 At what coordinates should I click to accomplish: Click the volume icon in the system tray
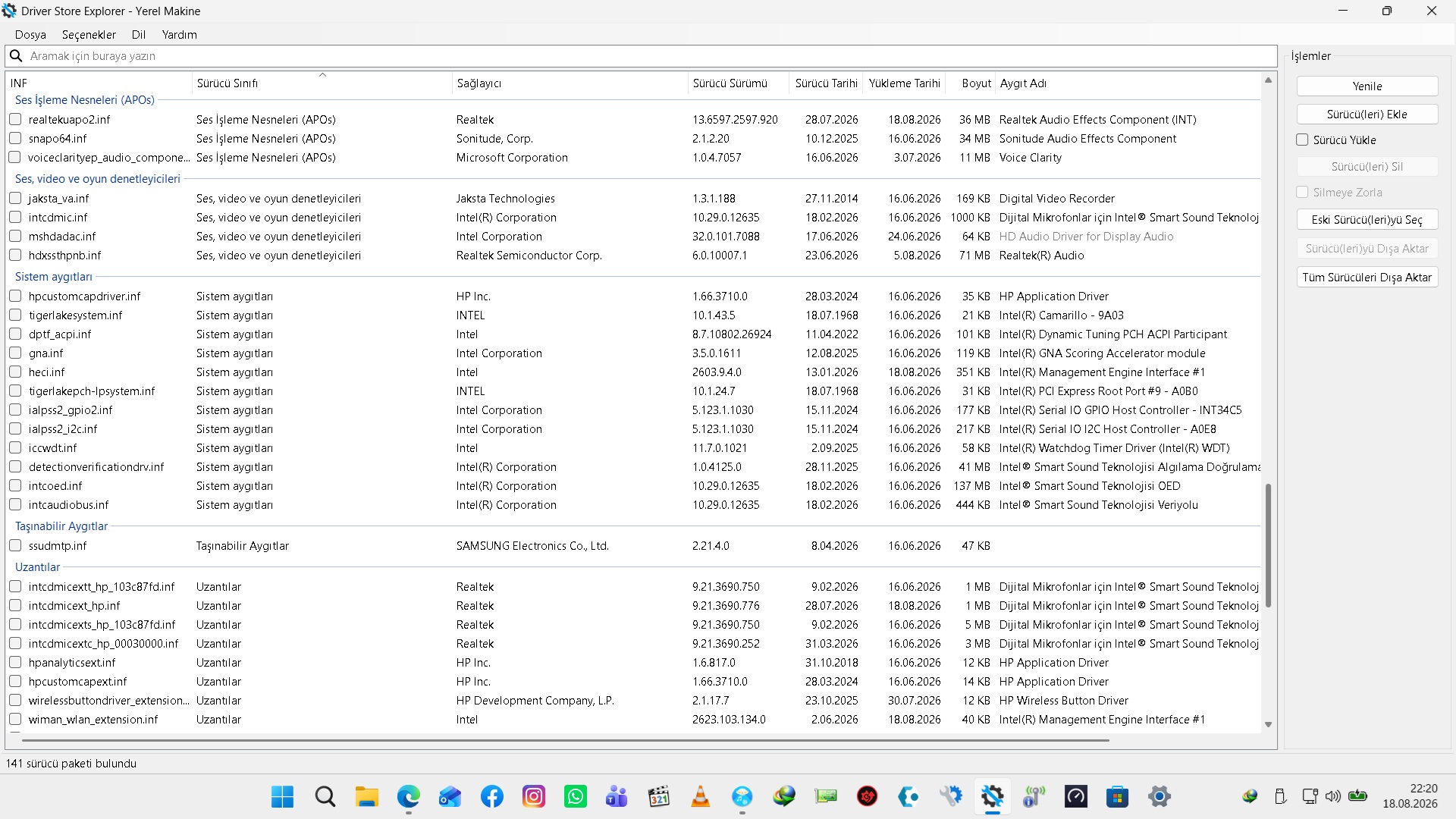(1333, 796)
